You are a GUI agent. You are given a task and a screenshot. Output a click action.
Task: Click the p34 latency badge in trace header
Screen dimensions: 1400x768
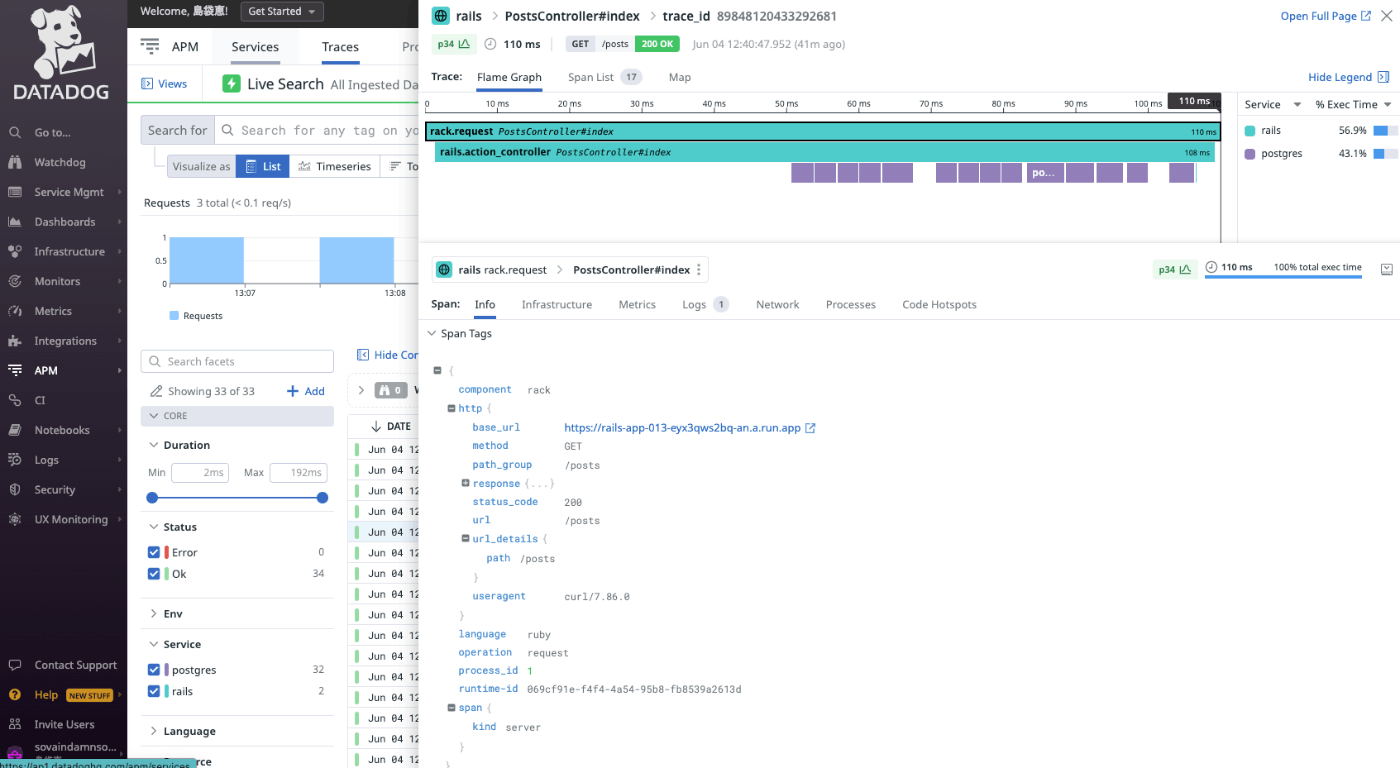[453, 44]
